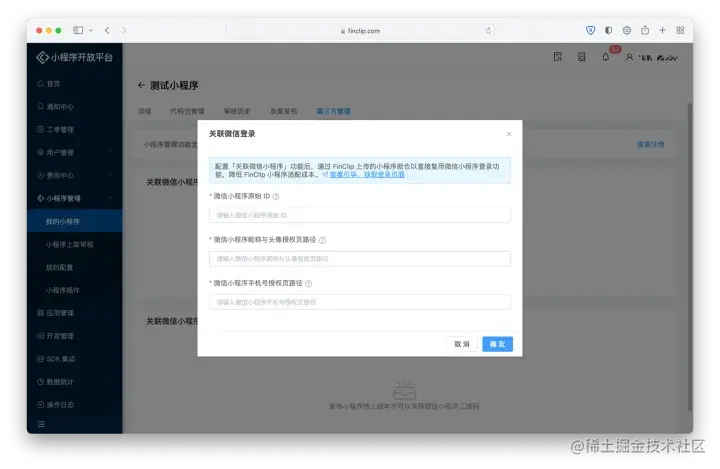Screen dimensions: 720x469
Task: Collapse sidebar with the hamburger icon
Action: pyautogui.click(x=41, y=424)
